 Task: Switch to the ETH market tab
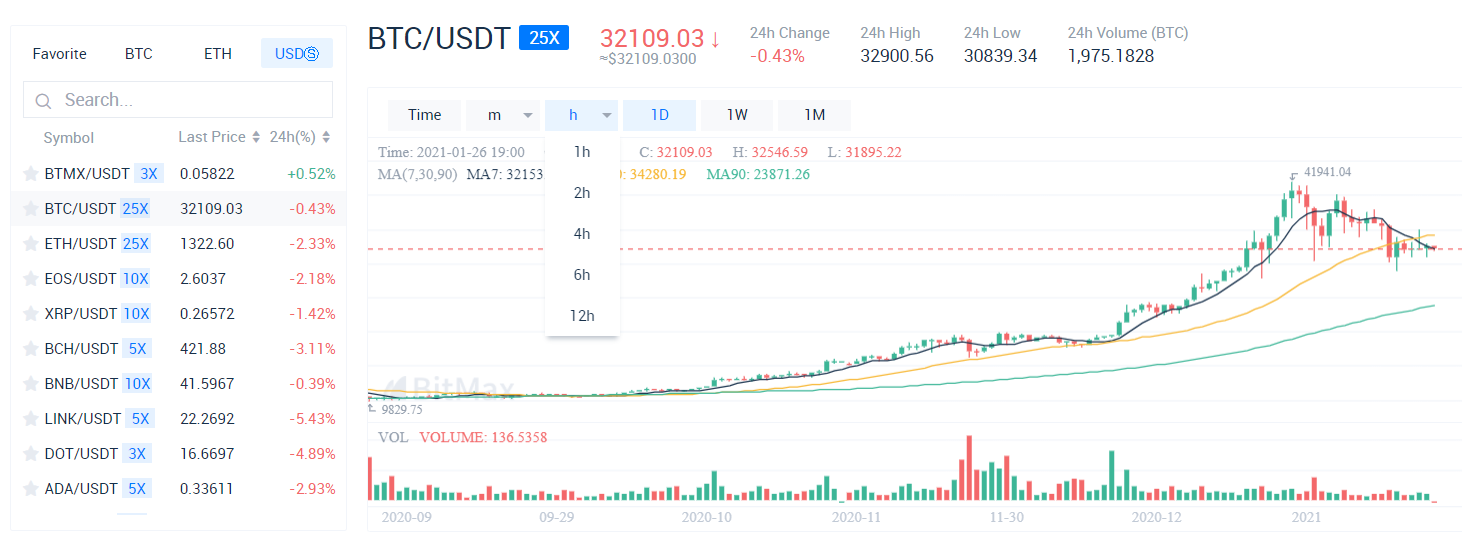pyautogui.click(x=218, y=54)
